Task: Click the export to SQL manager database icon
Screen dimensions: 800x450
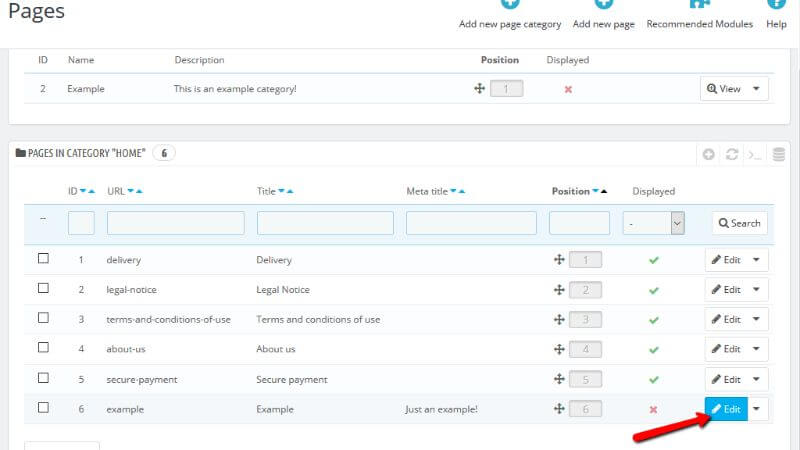Action: click(778, 154)
